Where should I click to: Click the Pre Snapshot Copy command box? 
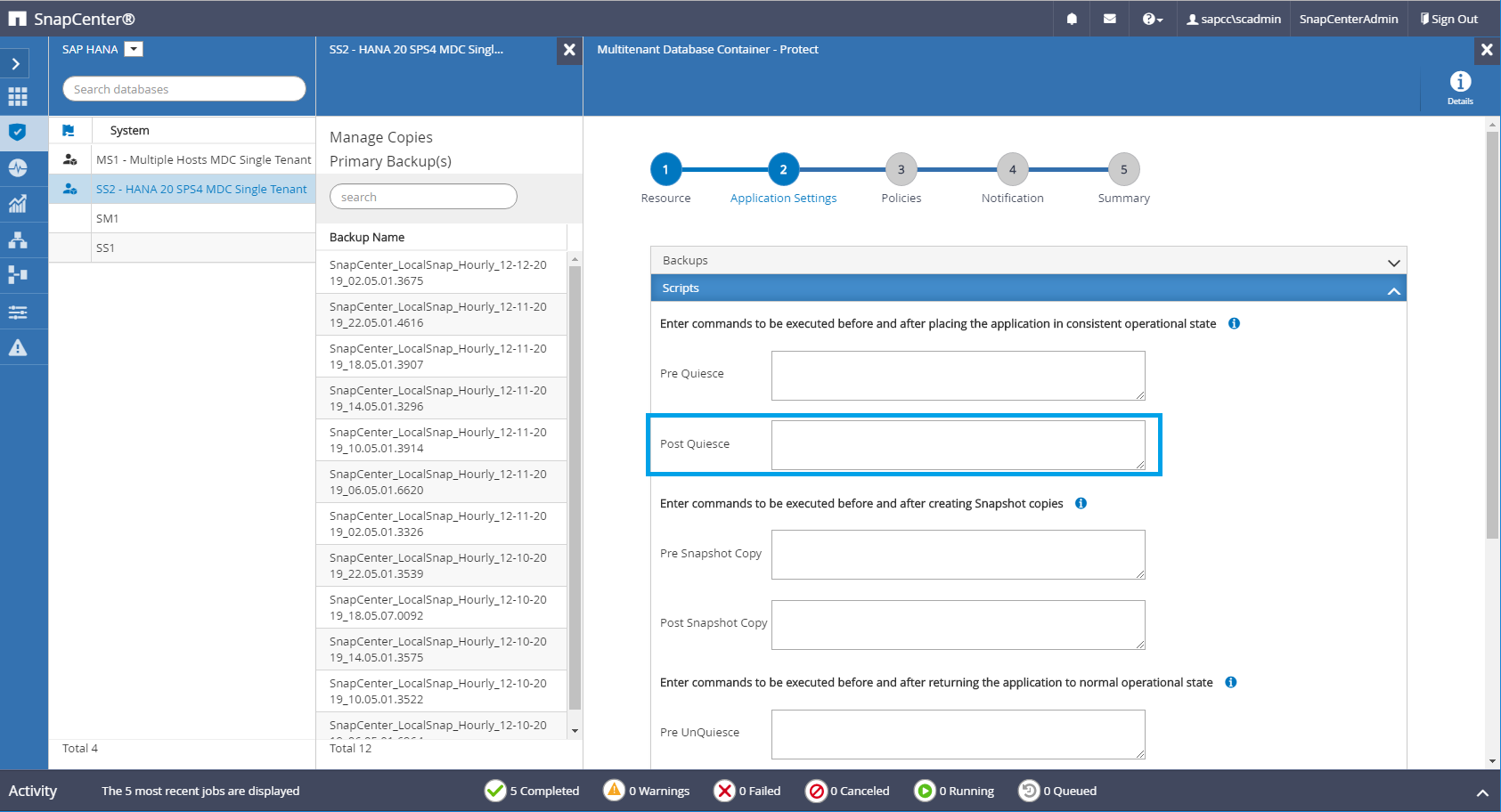(x=958, y=555)
